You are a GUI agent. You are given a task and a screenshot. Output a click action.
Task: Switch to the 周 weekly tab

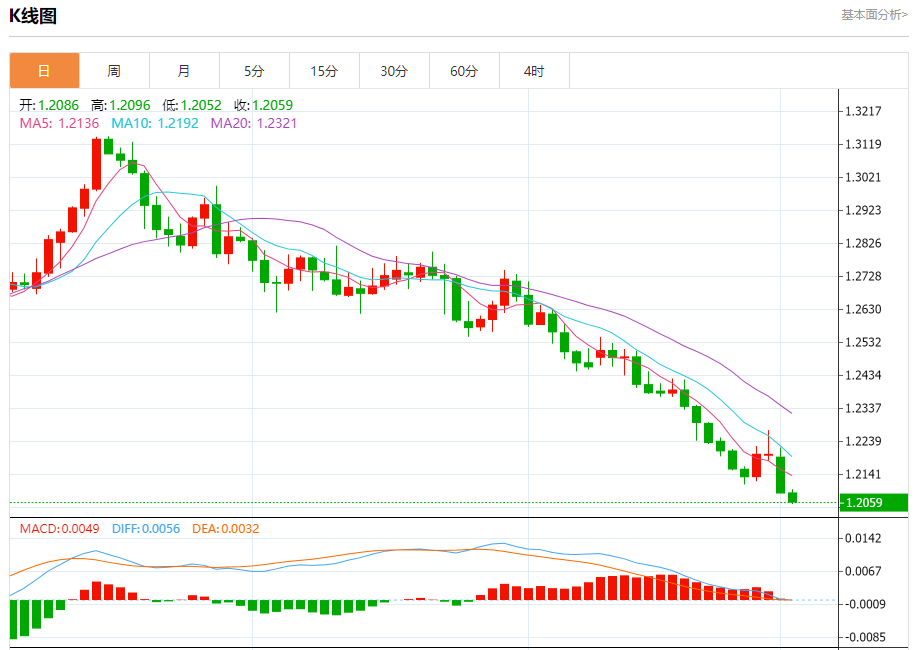pos(114,71)
